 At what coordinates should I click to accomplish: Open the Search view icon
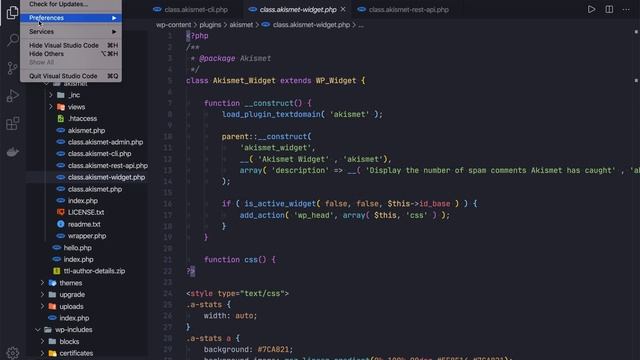click(13, 40)
